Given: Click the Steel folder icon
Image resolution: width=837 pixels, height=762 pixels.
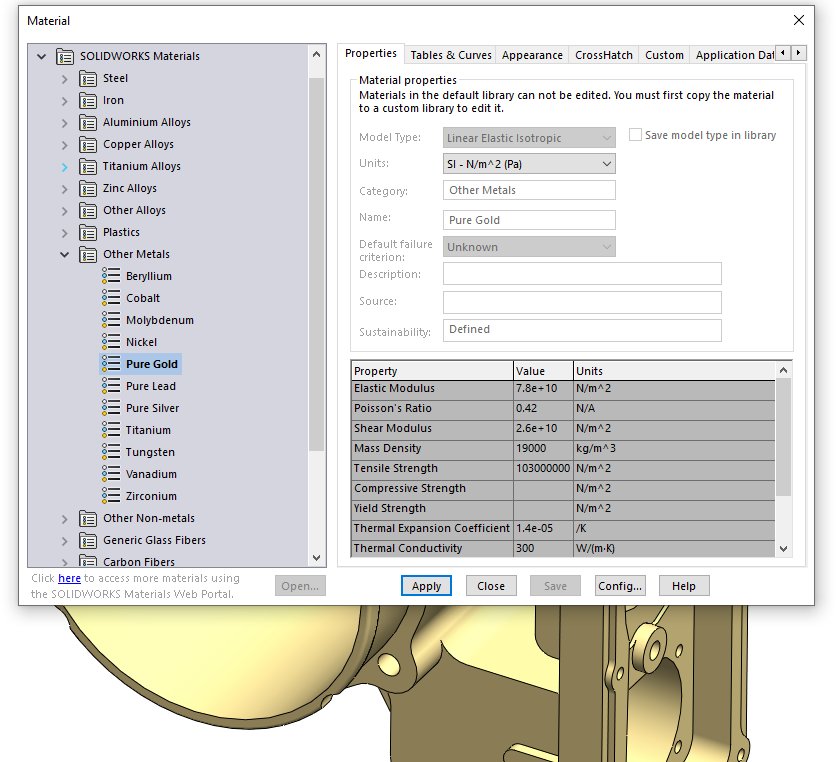Looking at the screenshot, I should tap(88, 78).
